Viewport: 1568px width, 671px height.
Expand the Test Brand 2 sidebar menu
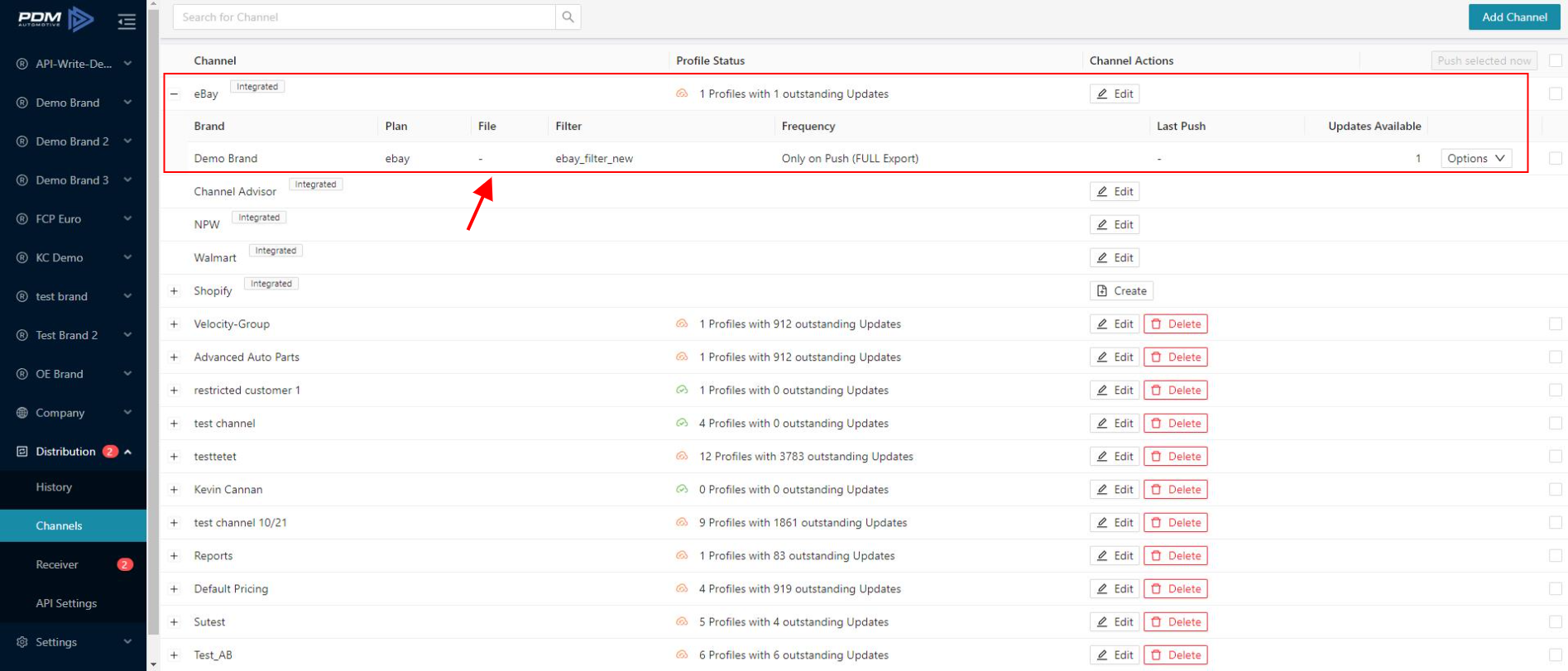[74, 335]
